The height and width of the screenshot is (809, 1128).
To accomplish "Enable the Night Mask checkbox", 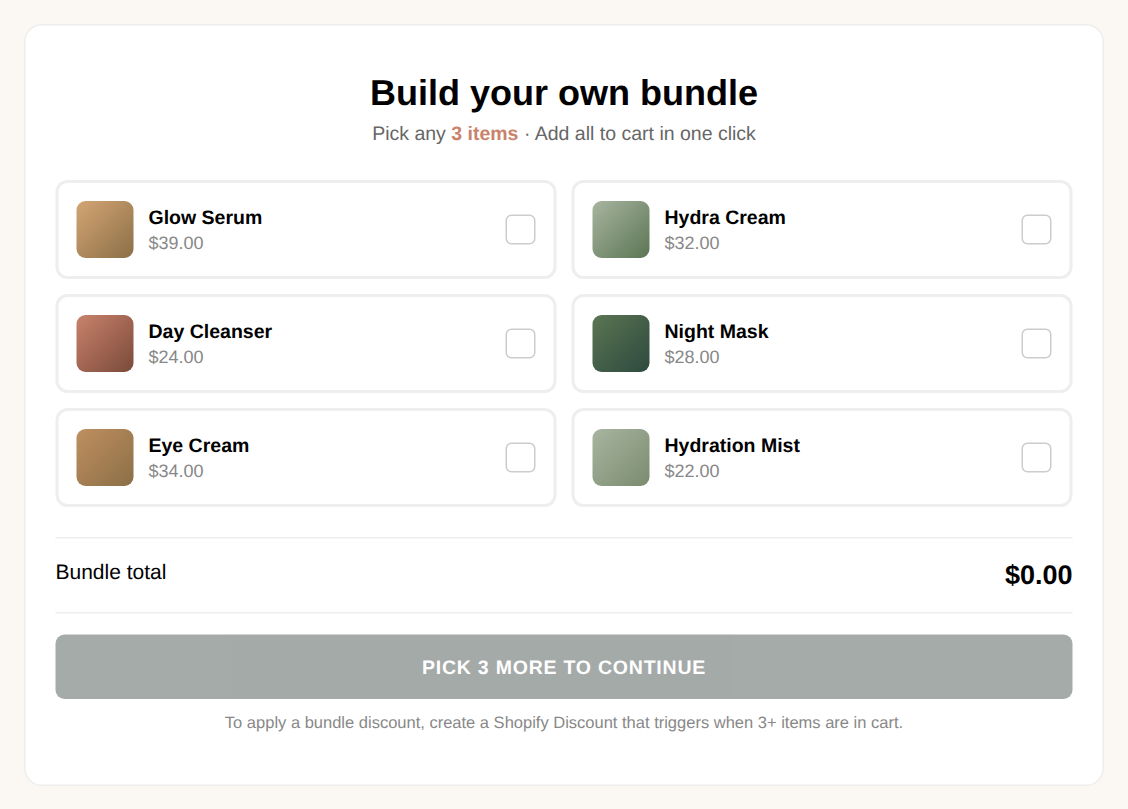I will (x=1036, y=344).
